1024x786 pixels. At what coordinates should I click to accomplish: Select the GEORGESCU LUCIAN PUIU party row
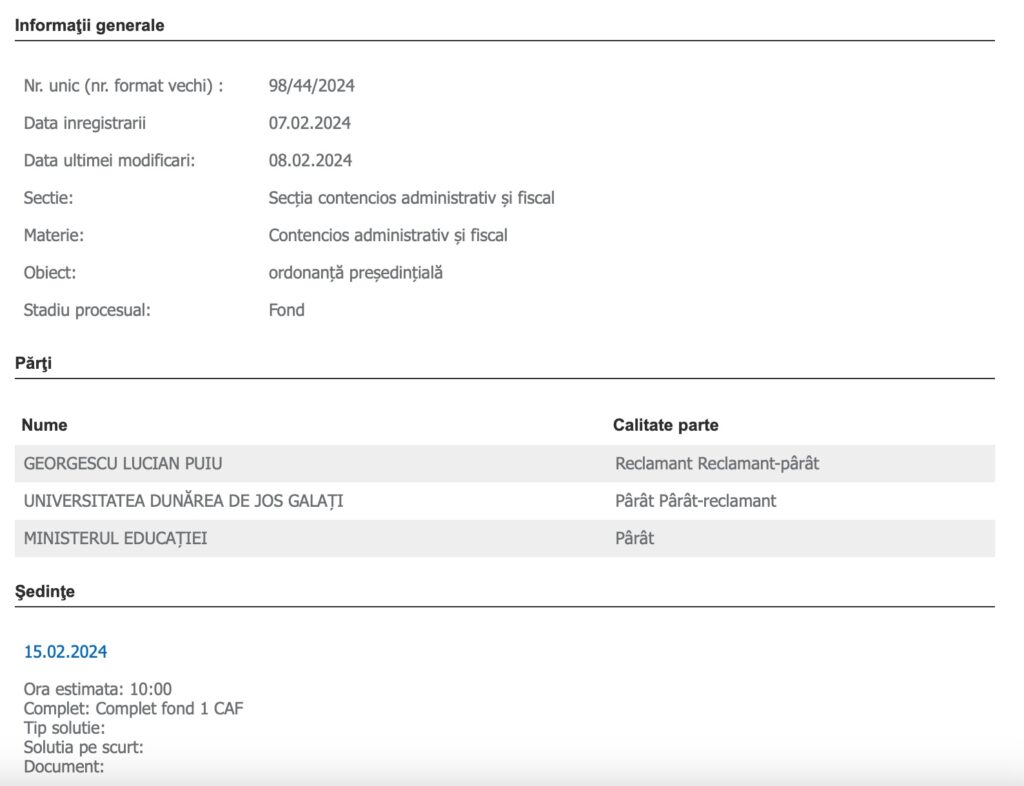click(123, 464)
